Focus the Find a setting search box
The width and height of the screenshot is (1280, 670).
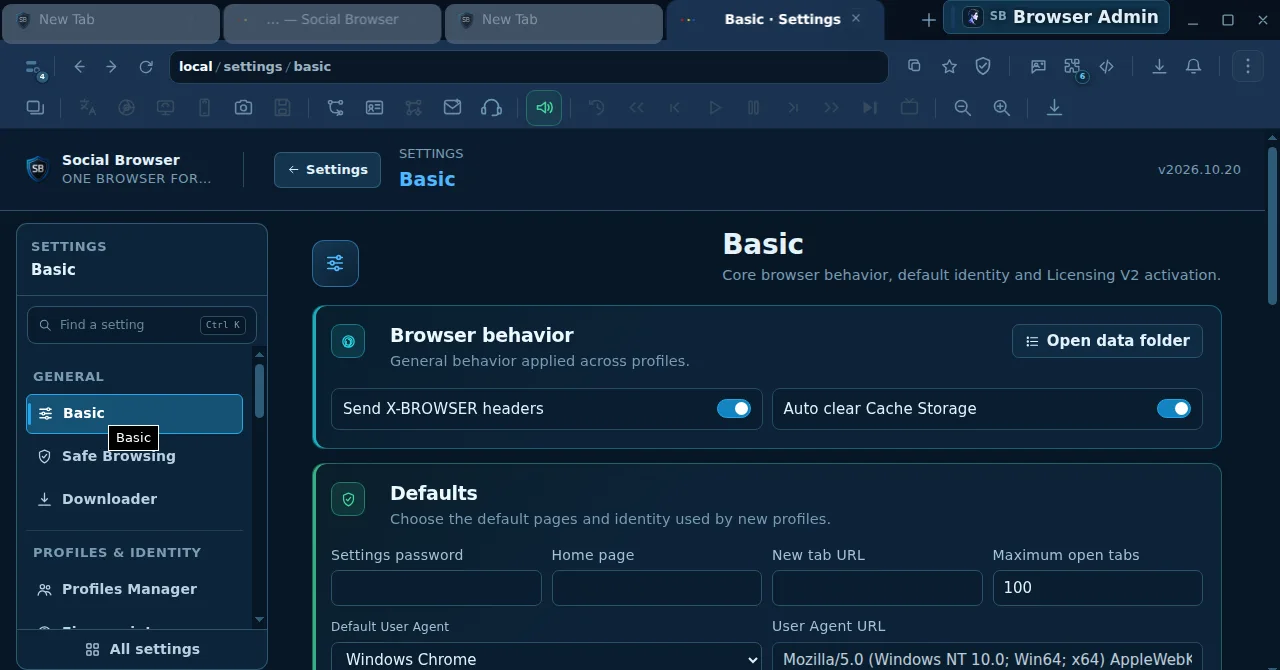click(x=142, y=325)
